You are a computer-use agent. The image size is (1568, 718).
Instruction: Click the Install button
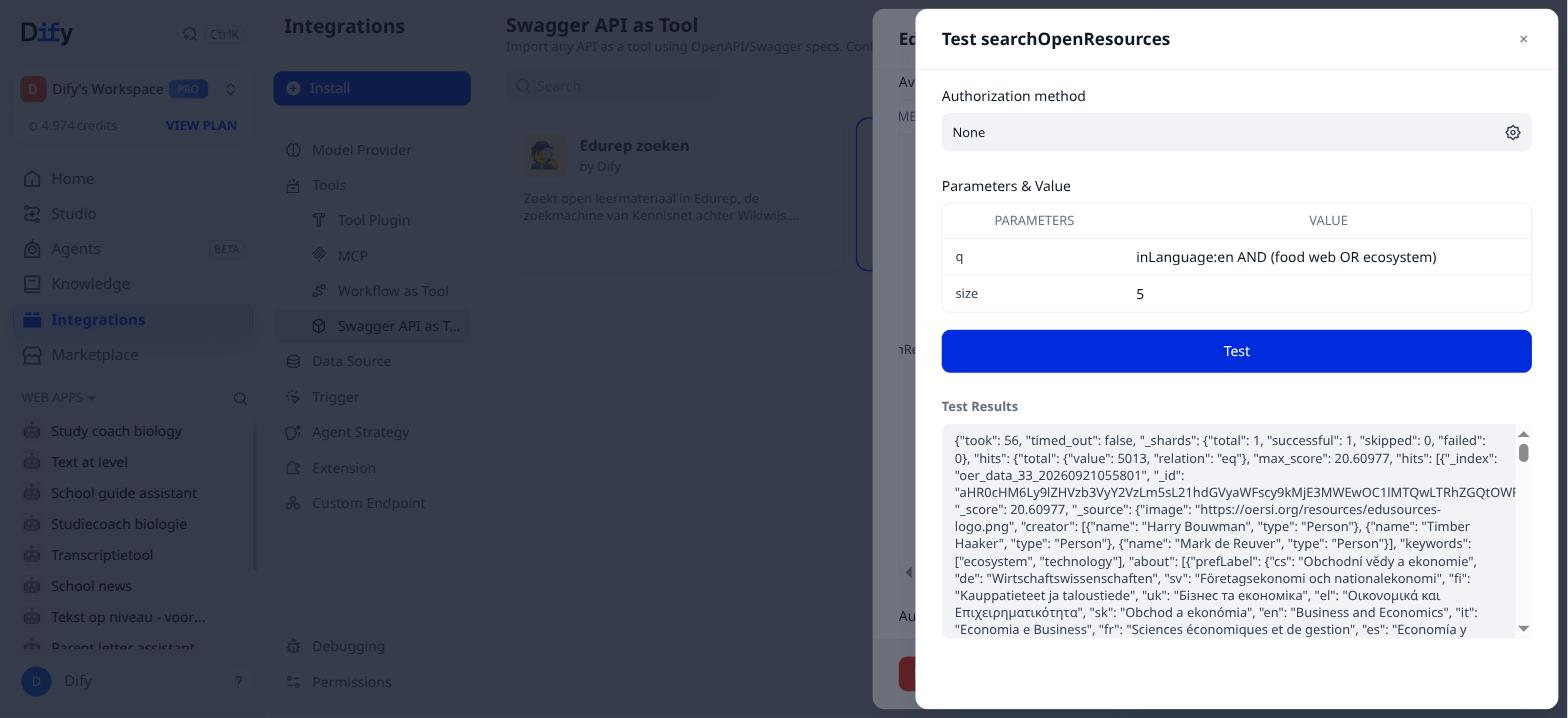coord(372,88)
